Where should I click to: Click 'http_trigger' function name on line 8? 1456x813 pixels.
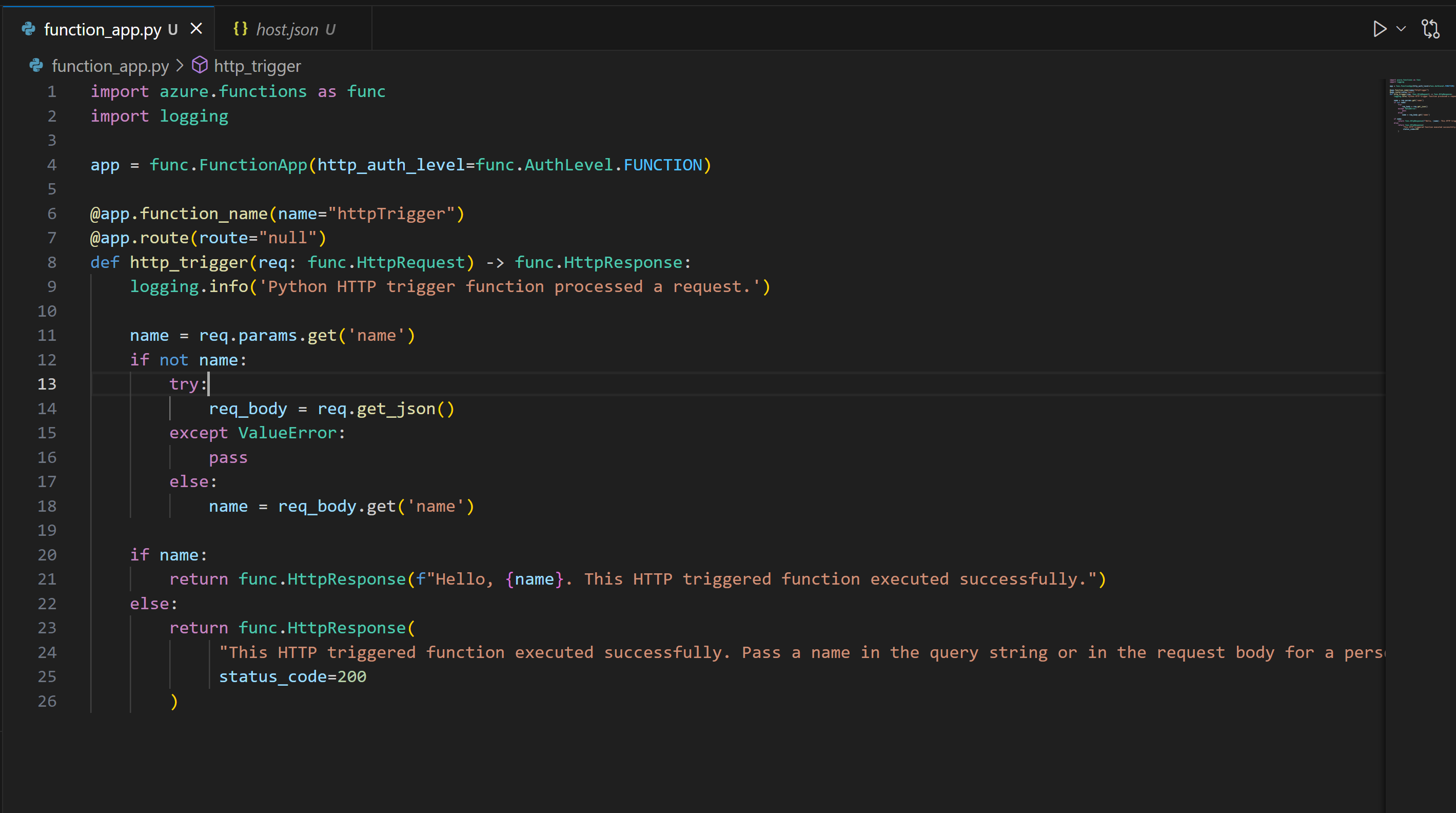coord(189,262)
